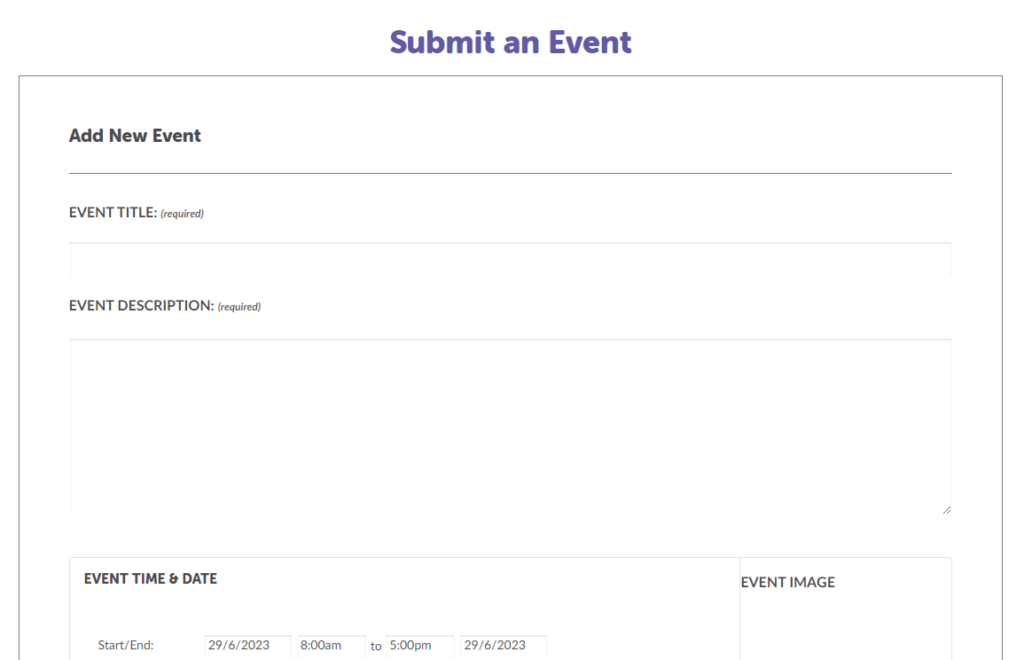Focus the Event Description text area
1024x660 pixels.
pos(510,427)
